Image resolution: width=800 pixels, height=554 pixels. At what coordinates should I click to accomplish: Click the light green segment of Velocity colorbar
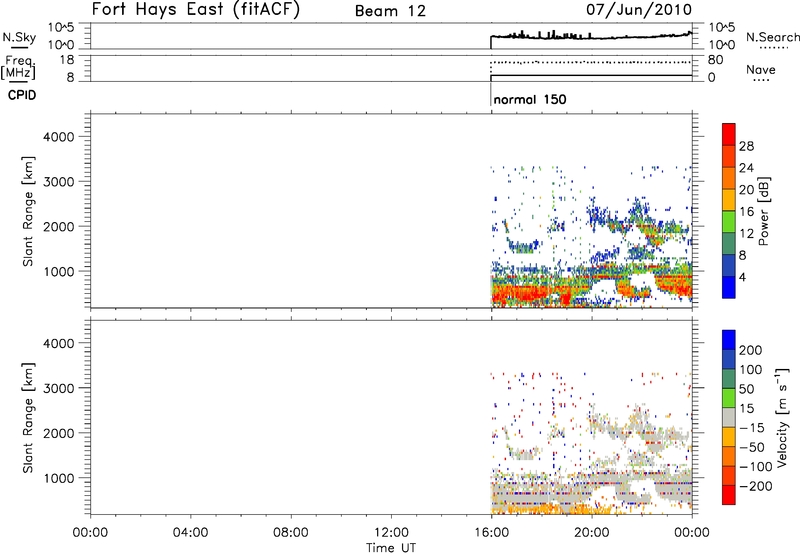tap(729, 398)
